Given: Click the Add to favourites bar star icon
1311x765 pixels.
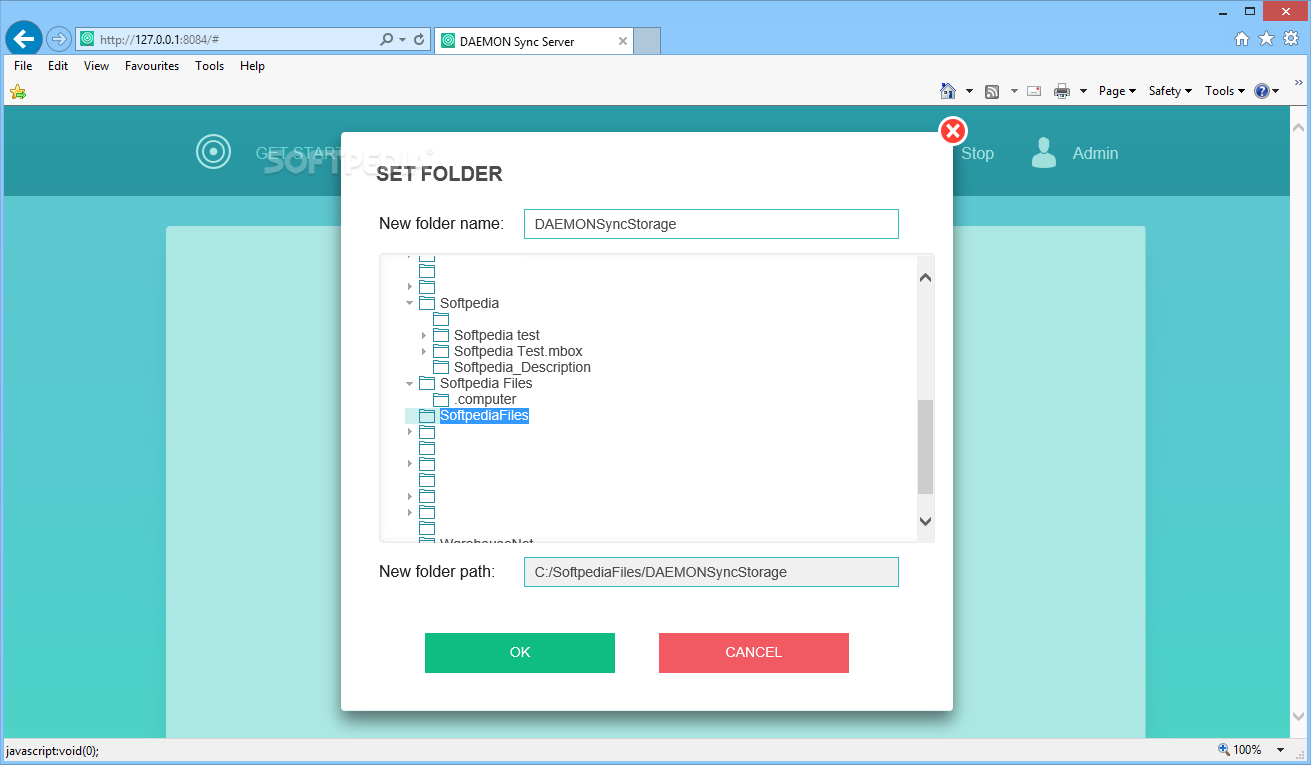Looking at the screenshot, I should point(17,92).
